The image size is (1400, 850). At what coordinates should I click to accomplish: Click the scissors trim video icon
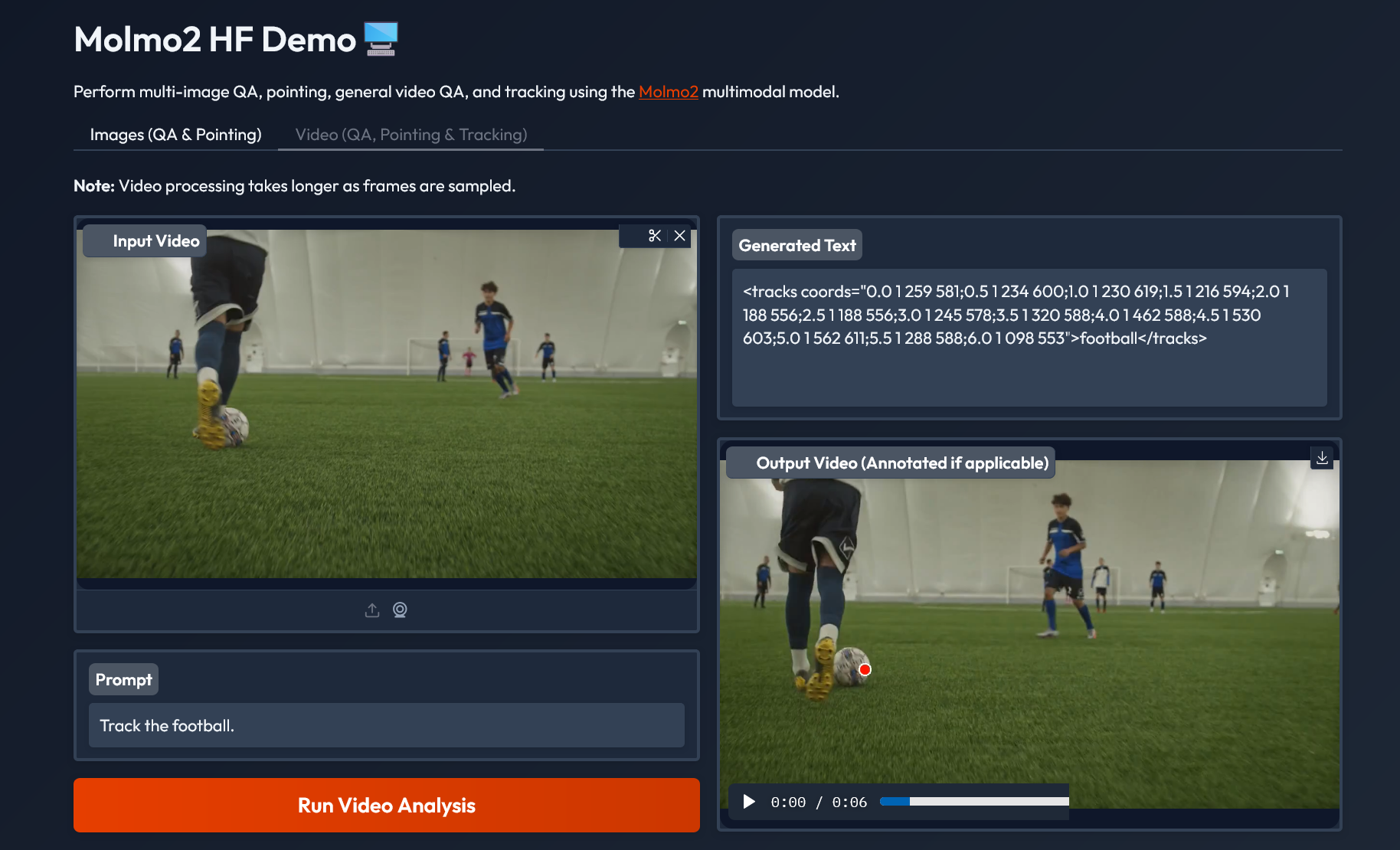[x=654, y=236]
